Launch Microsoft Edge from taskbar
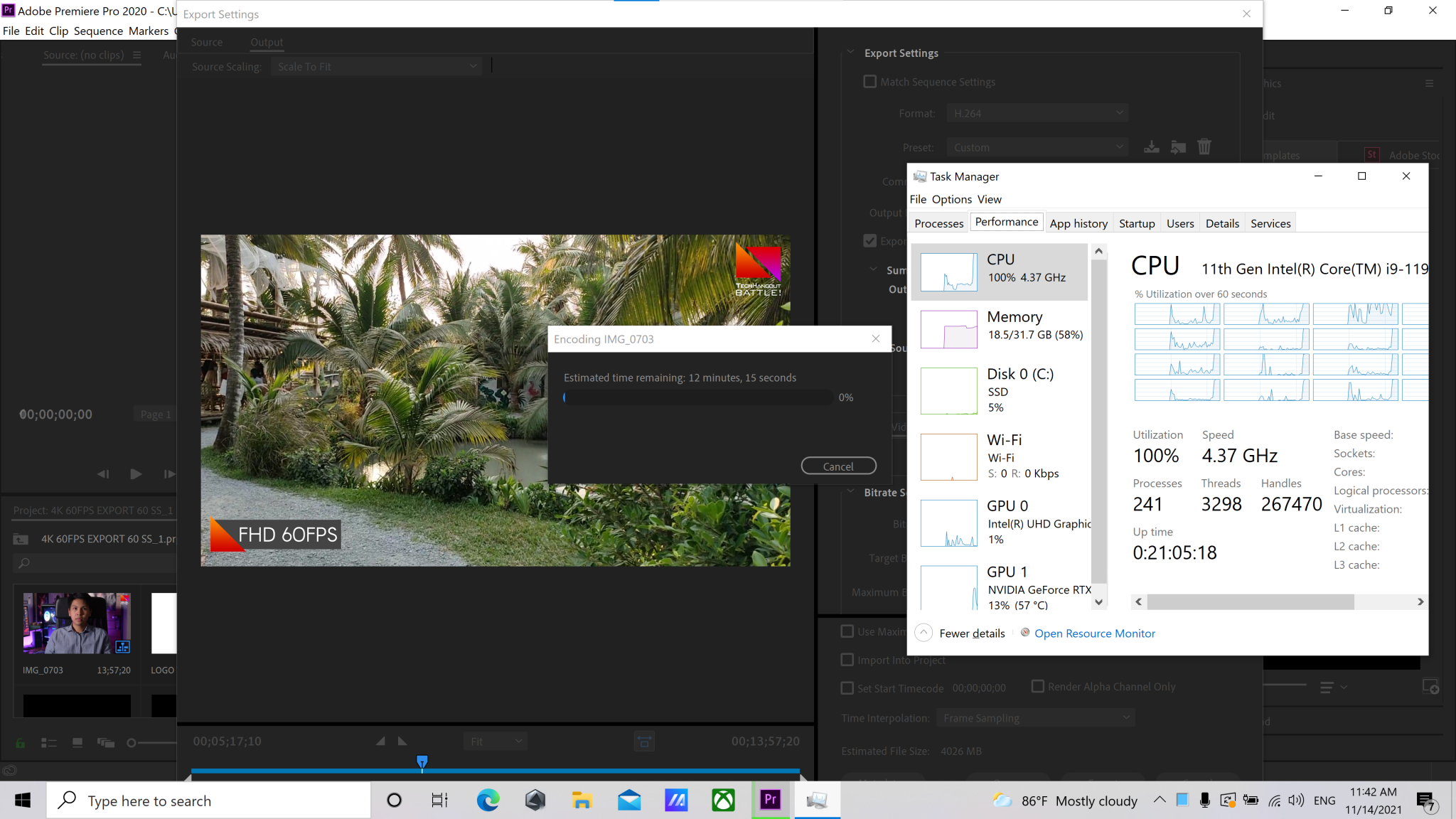The width and height of the screenshot is (1456, 819). (x=488, y=801)
